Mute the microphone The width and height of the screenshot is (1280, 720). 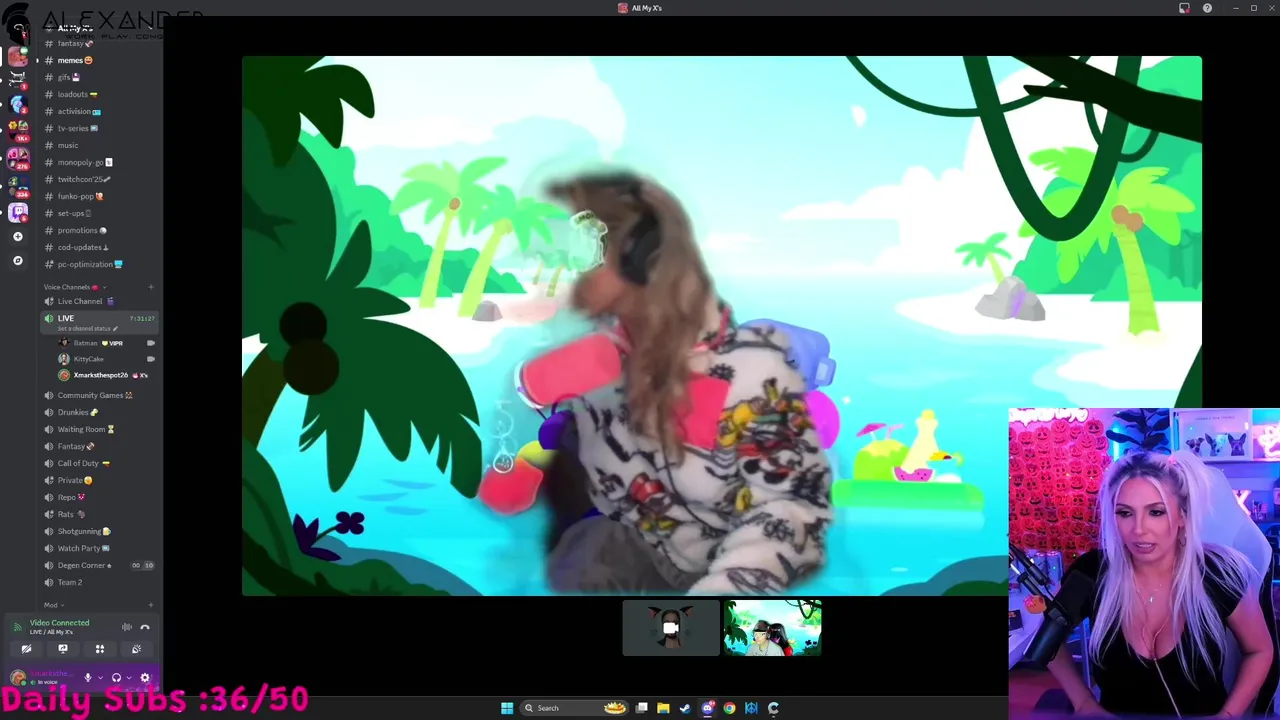[x=87, y=678]
